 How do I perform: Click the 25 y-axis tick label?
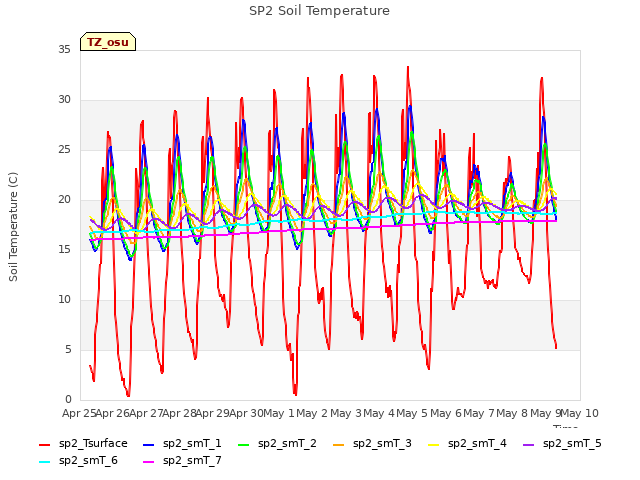[x=64, y=150]
